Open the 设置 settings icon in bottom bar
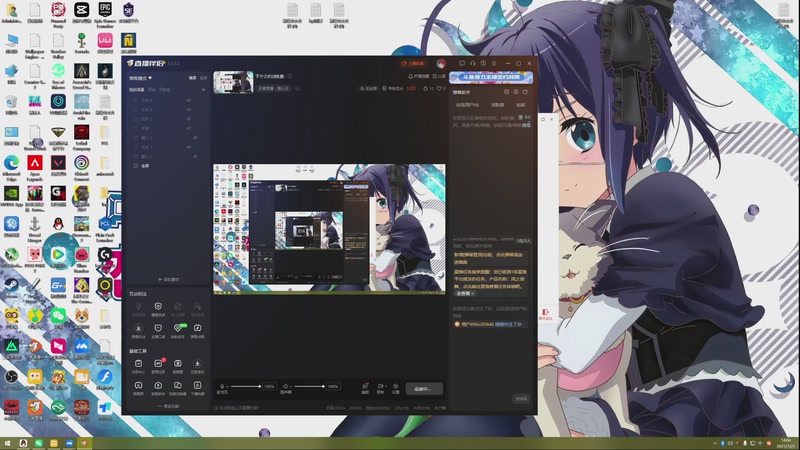 395,388
